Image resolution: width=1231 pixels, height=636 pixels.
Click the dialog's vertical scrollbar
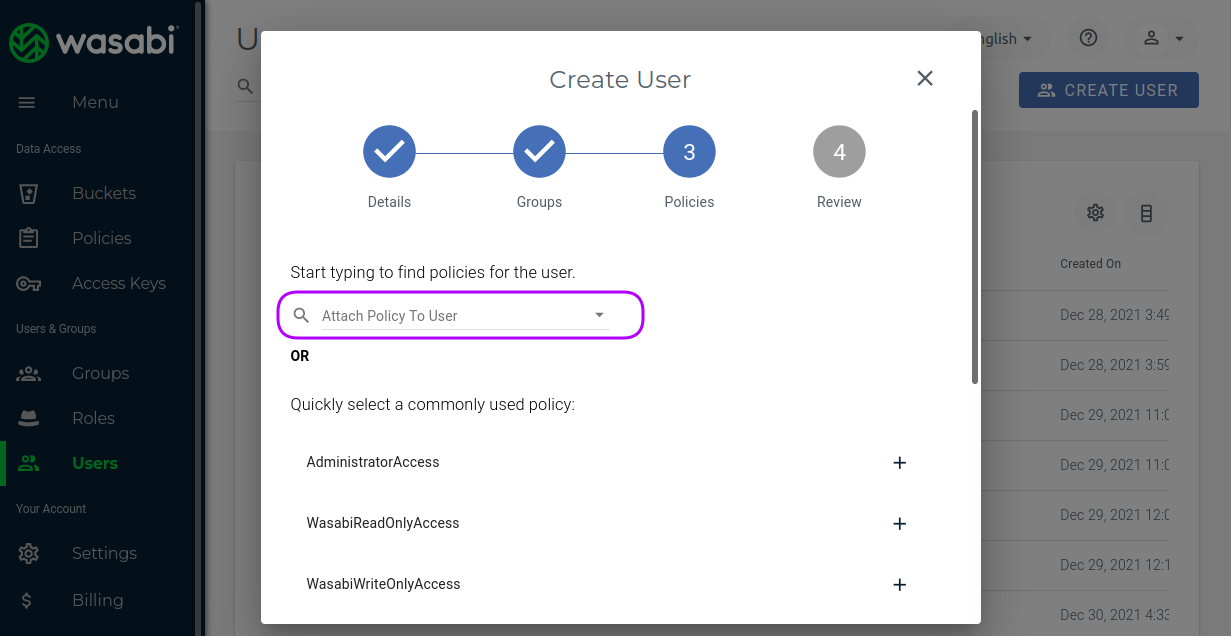[x=975, y=246]
